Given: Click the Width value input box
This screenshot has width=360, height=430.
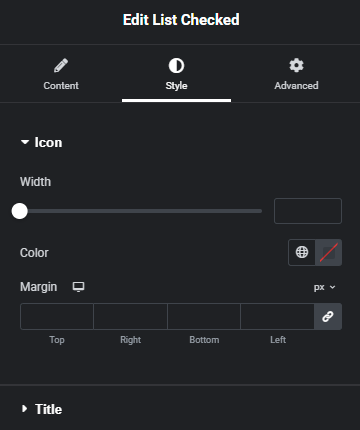Looking at the screenshot, I should pos(308,211).
